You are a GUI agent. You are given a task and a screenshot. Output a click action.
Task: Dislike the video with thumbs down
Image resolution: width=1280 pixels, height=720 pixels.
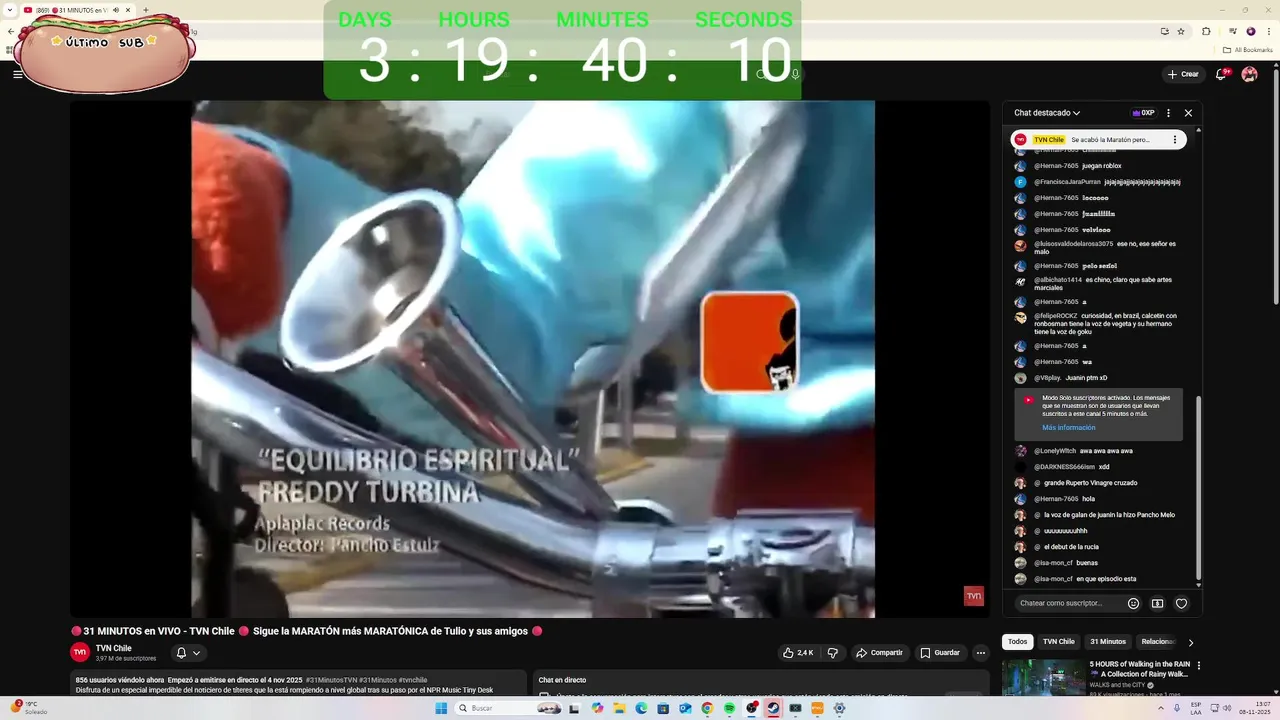tap(832, 653)
